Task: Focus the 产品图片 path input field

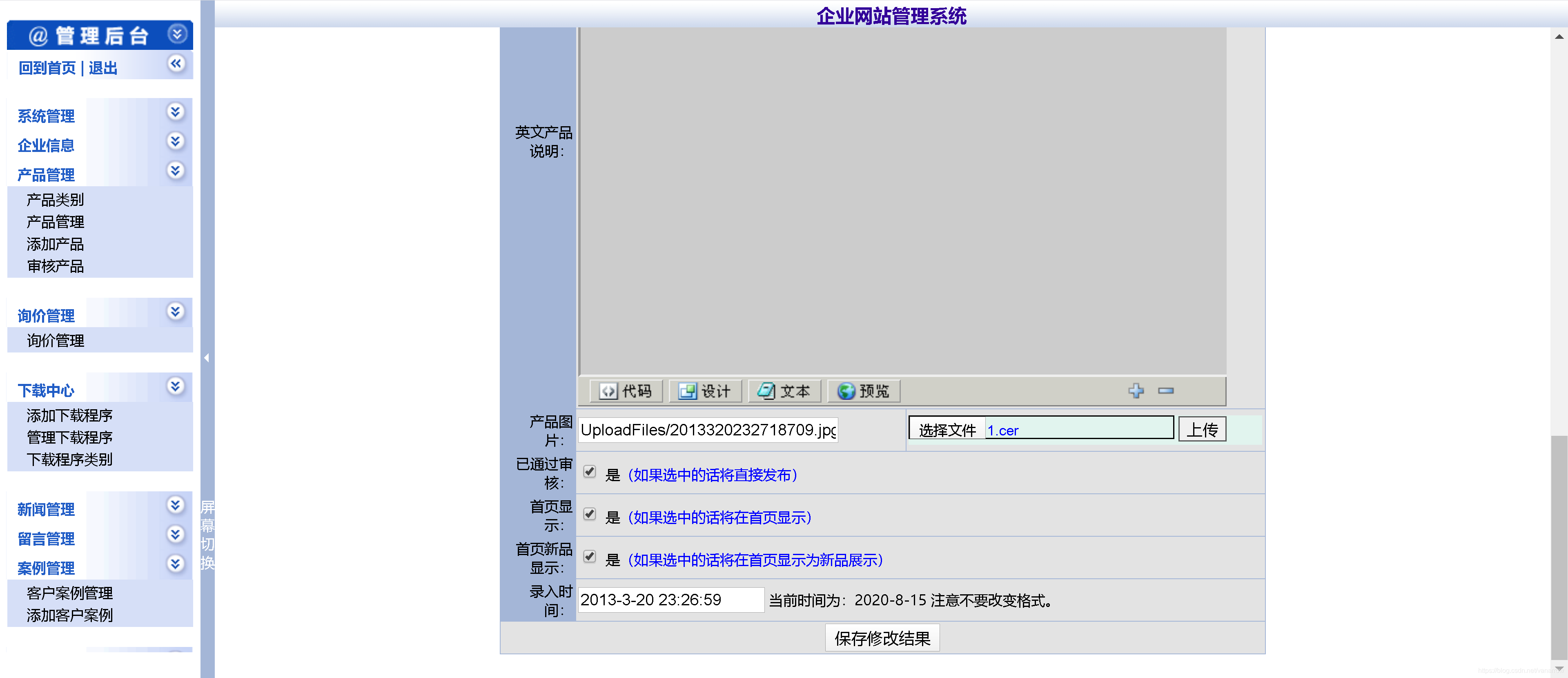Action: 708,430
